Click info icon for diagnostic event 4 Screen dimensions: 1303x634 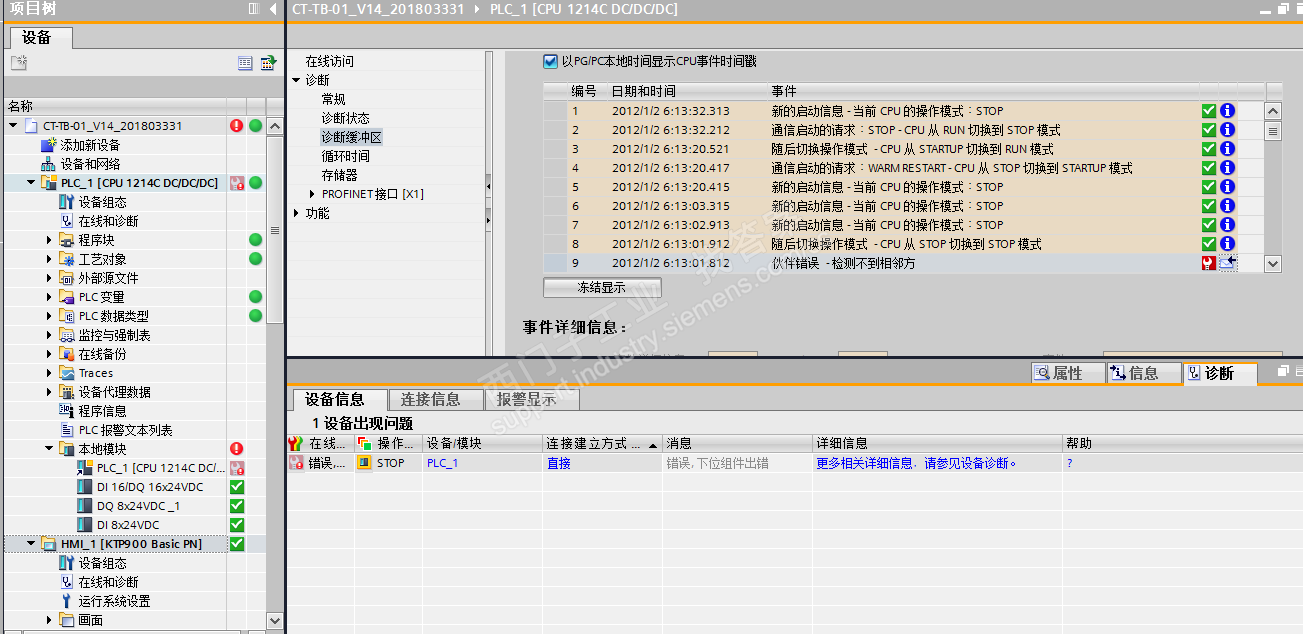pos(1227,168)
